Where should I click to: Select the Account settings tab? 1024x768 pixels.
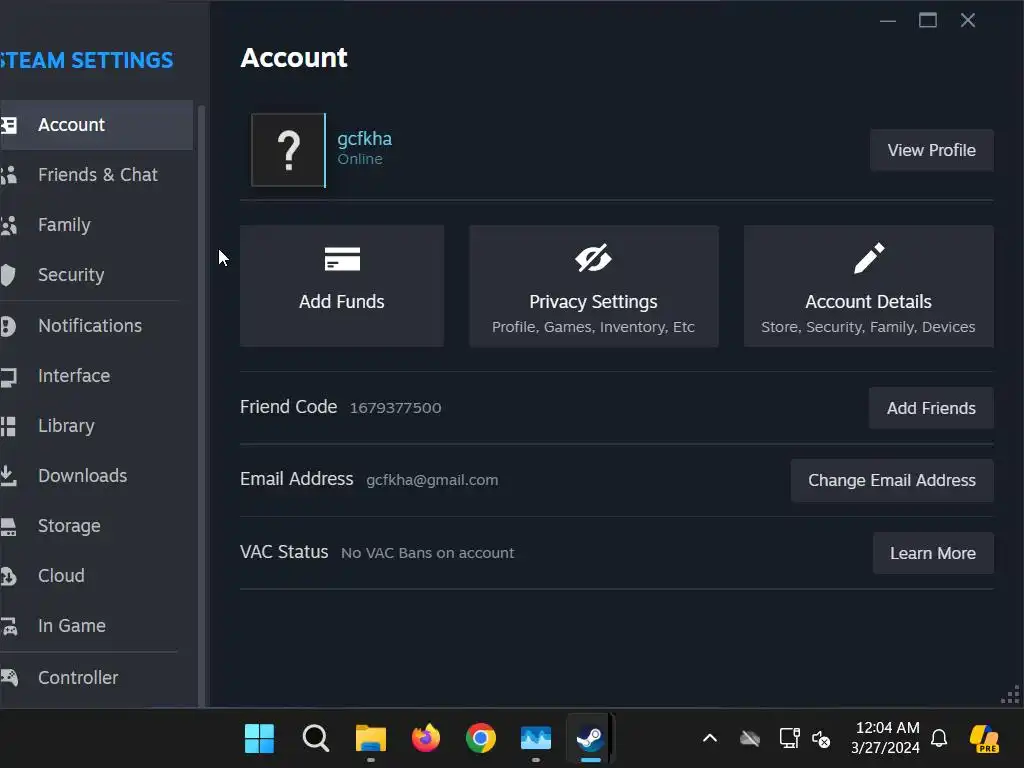97,125
